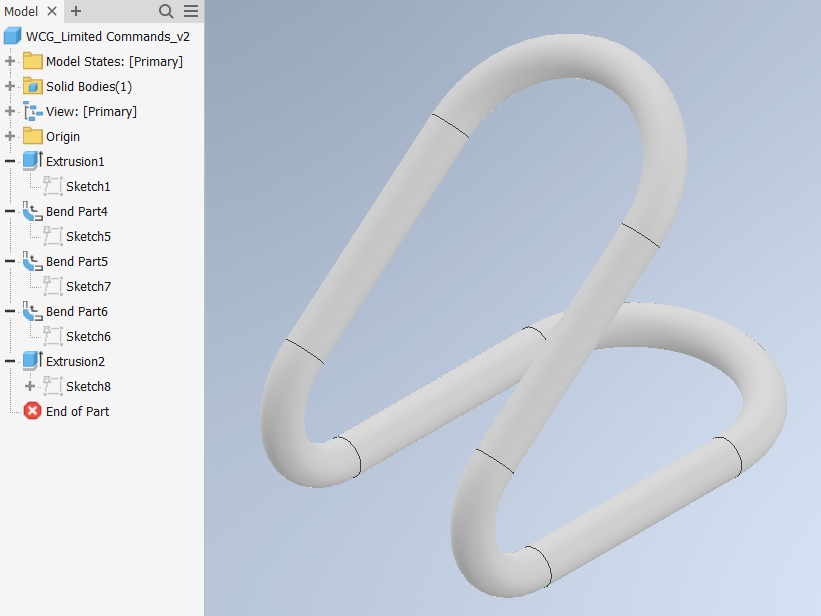Click the Sketch1 icon
Screen dimensions: 821x616
pos(53,186)
